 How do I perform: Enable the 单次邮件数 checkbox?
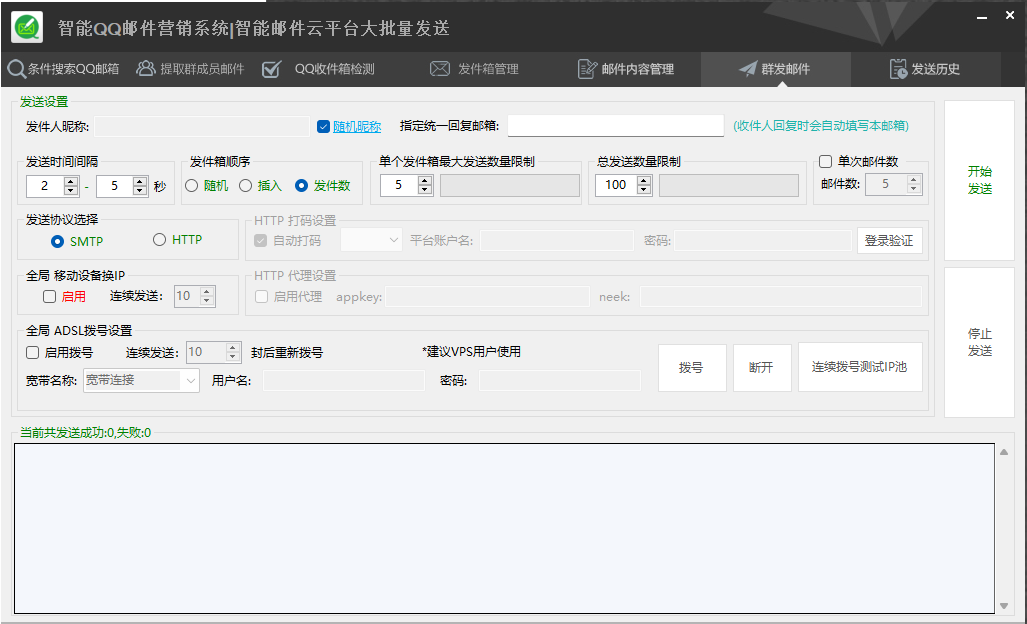tap(826, 161)
